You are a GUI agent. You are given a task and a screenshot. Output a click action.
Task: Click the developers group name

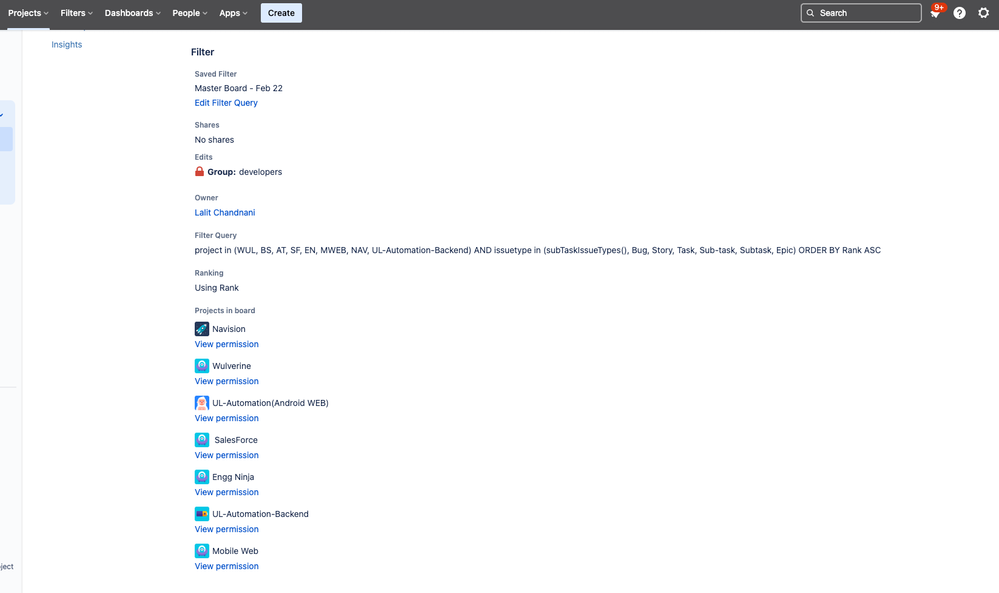[x=261, y=172]
